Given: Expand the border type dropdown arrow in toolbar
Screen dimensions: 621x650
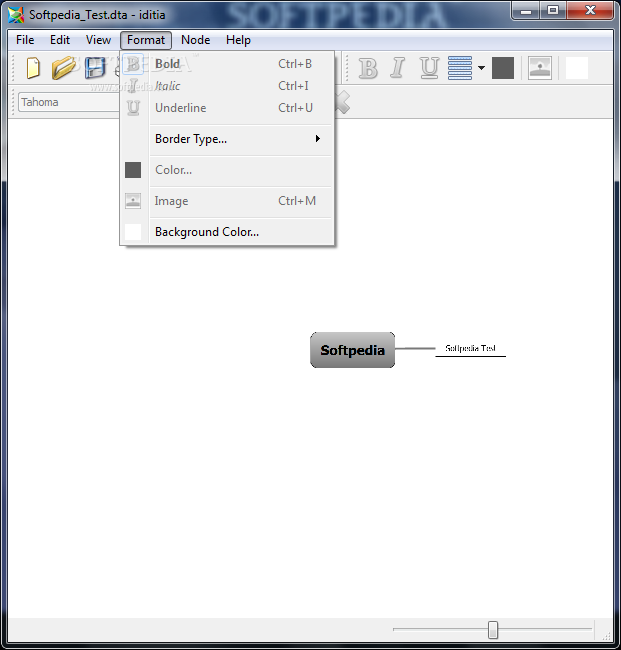Looking at the screenshot, I should point(481,68).
